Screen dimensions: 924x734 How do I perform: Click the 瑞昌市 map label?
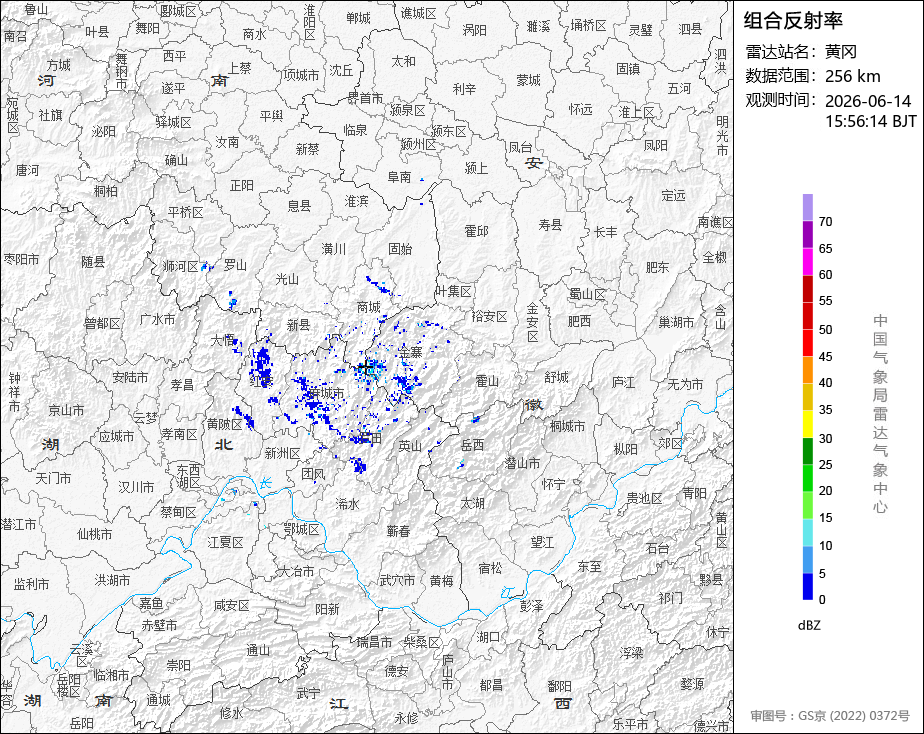pyautogui.click(x=375, y=642)
